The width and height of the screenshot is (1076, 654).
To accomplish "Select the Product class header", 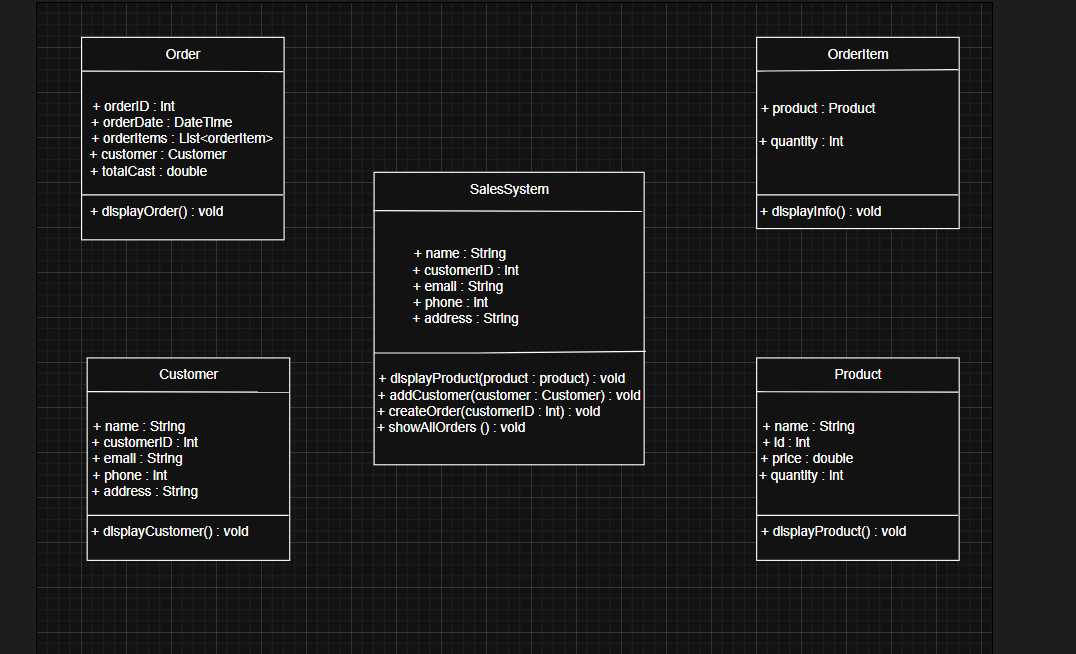I will pyautogui.click(x=858, y=375).
